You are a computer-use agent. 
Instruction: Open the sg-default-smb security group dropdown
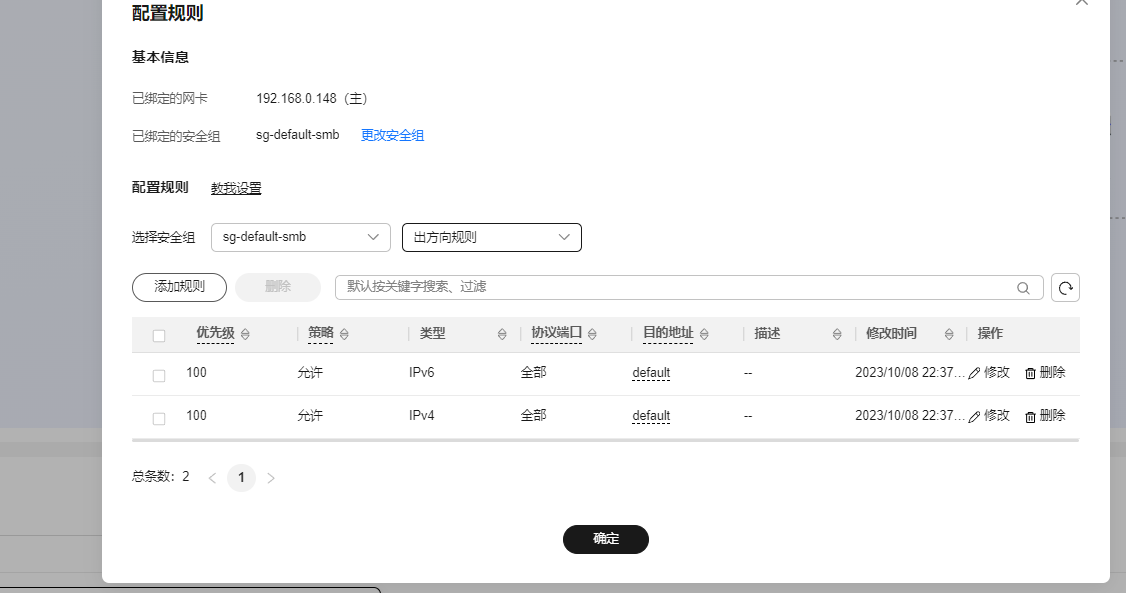[300, 237]
